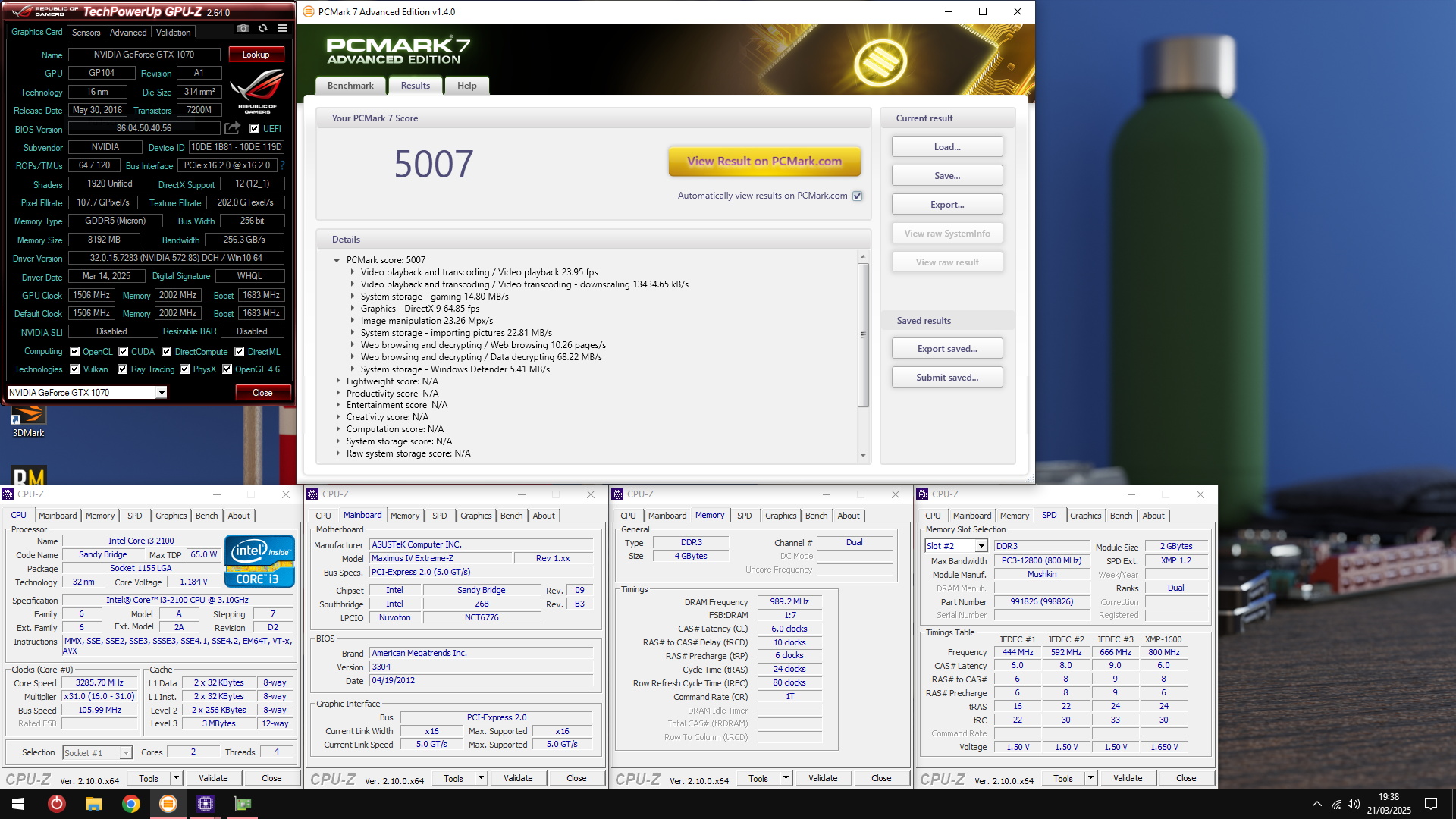The width and height of the screenshot is (1456, 819).
Task: Click the ROG Republic of Gamers logo
Action: tap(257, 91)
